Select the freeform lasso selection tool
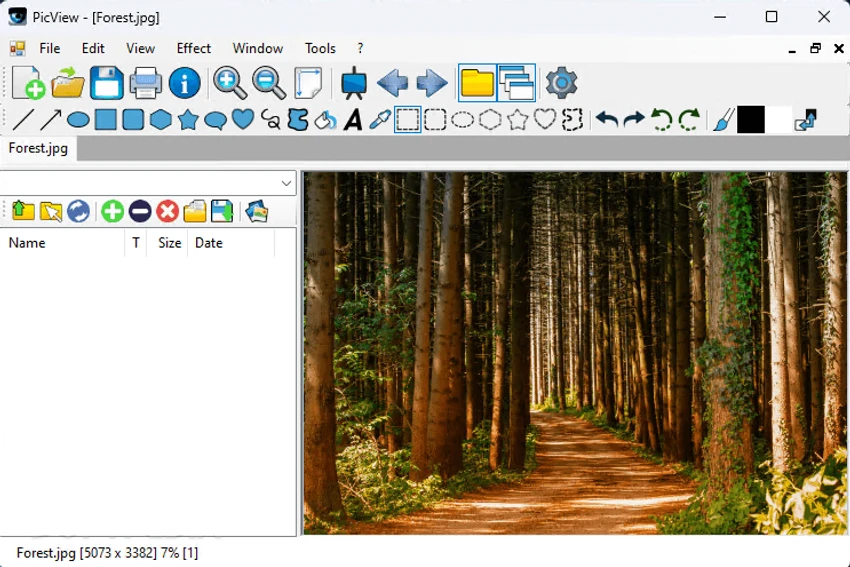This screenshot has width=850, height=567. click(x=572, y=120)
